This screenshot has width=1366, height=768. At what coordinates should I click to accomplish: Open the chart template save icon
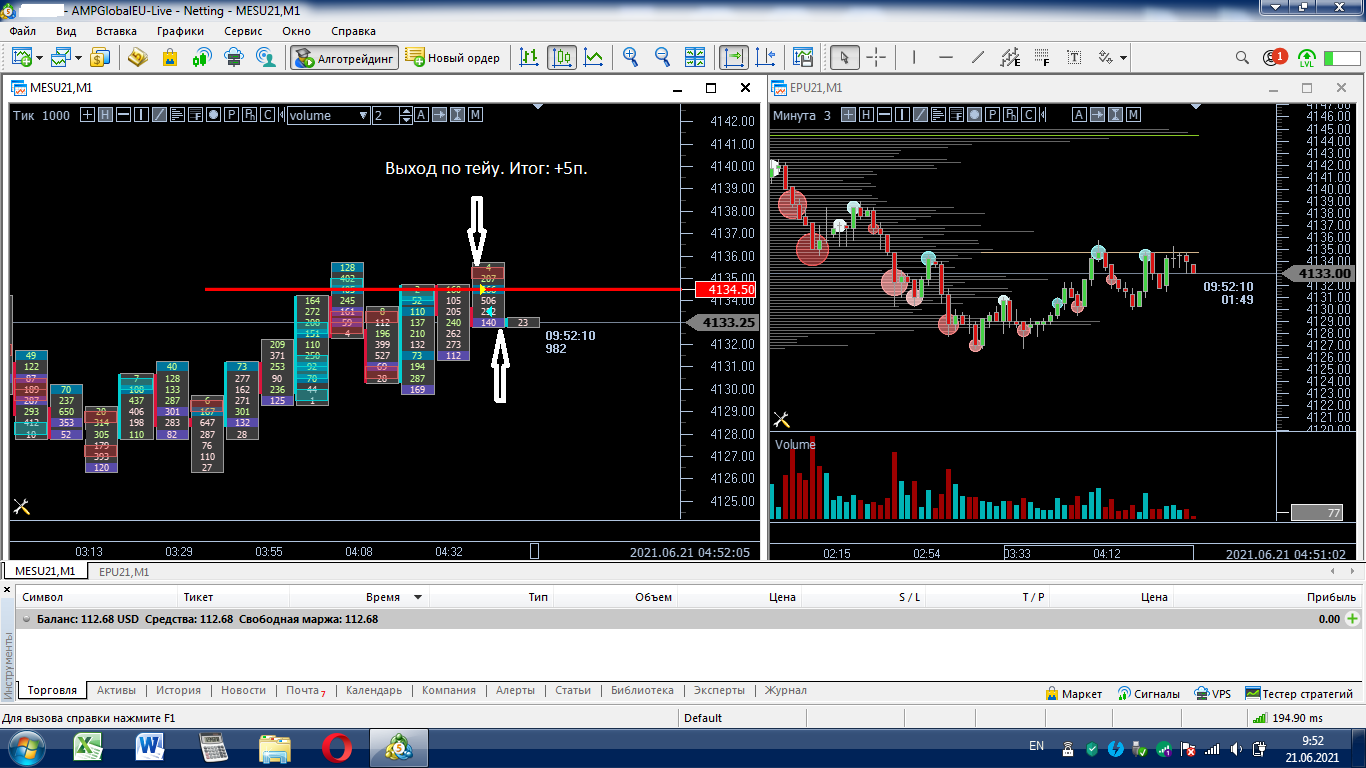point(803,57)
